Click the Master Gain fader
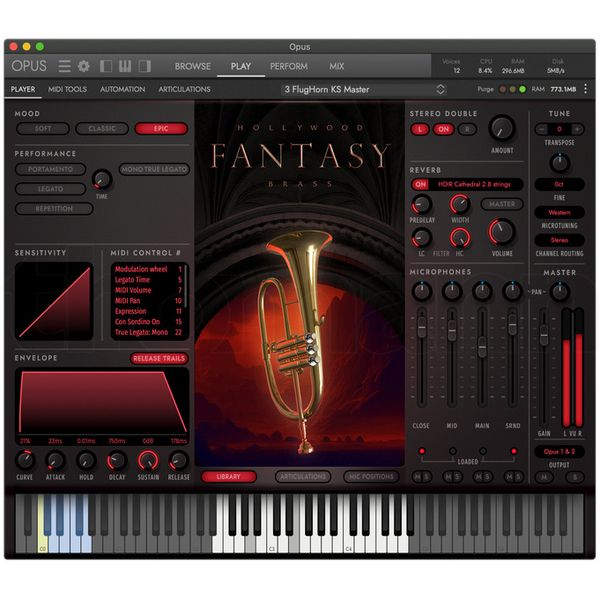600x600 pixels. pos(543,335)
